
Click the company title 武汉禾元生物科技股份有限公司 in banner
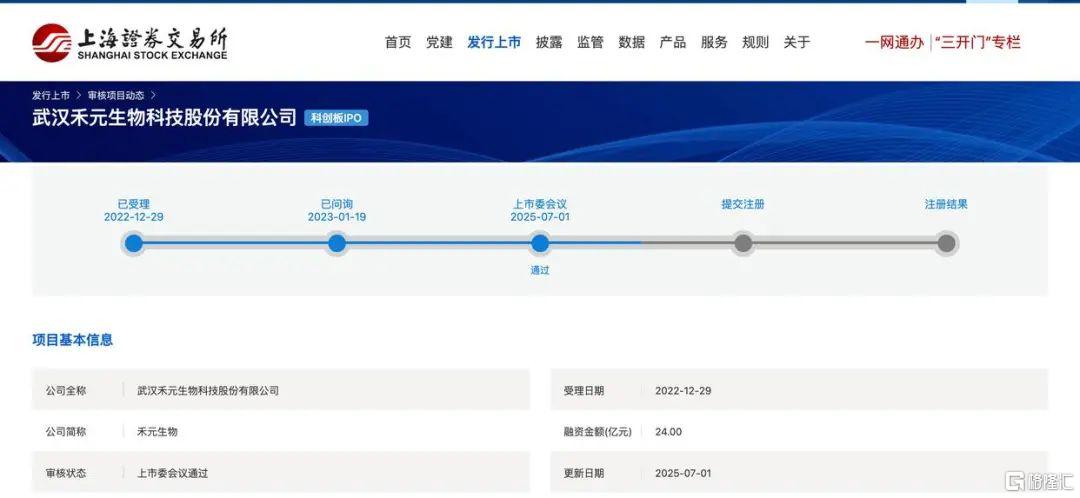click(x=164, y=117)
